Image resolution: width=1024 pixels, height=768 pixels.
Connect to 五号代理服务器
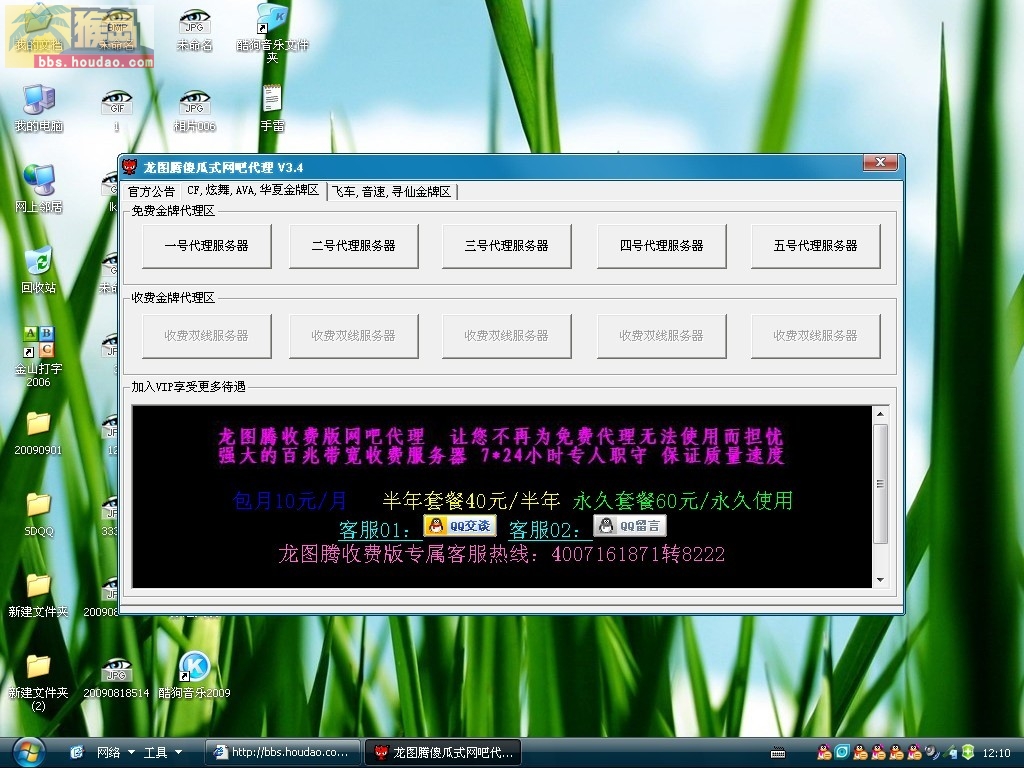pyautogui.click(x=816, y=246)
